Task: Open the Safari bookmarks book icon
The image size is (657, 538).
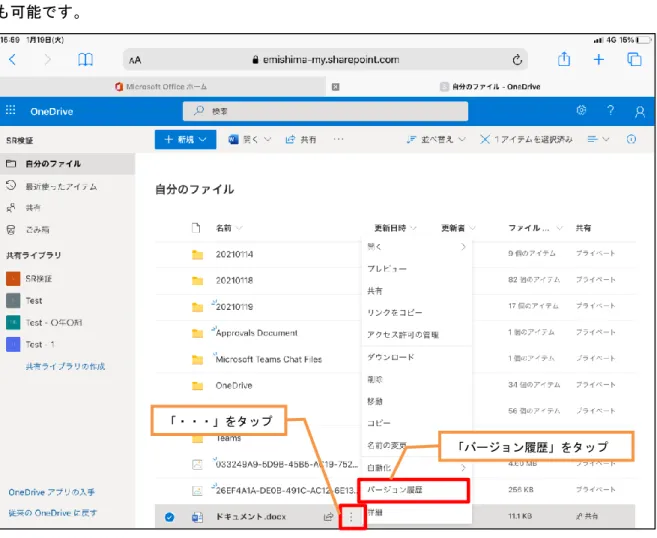Action: click(85, 60)
